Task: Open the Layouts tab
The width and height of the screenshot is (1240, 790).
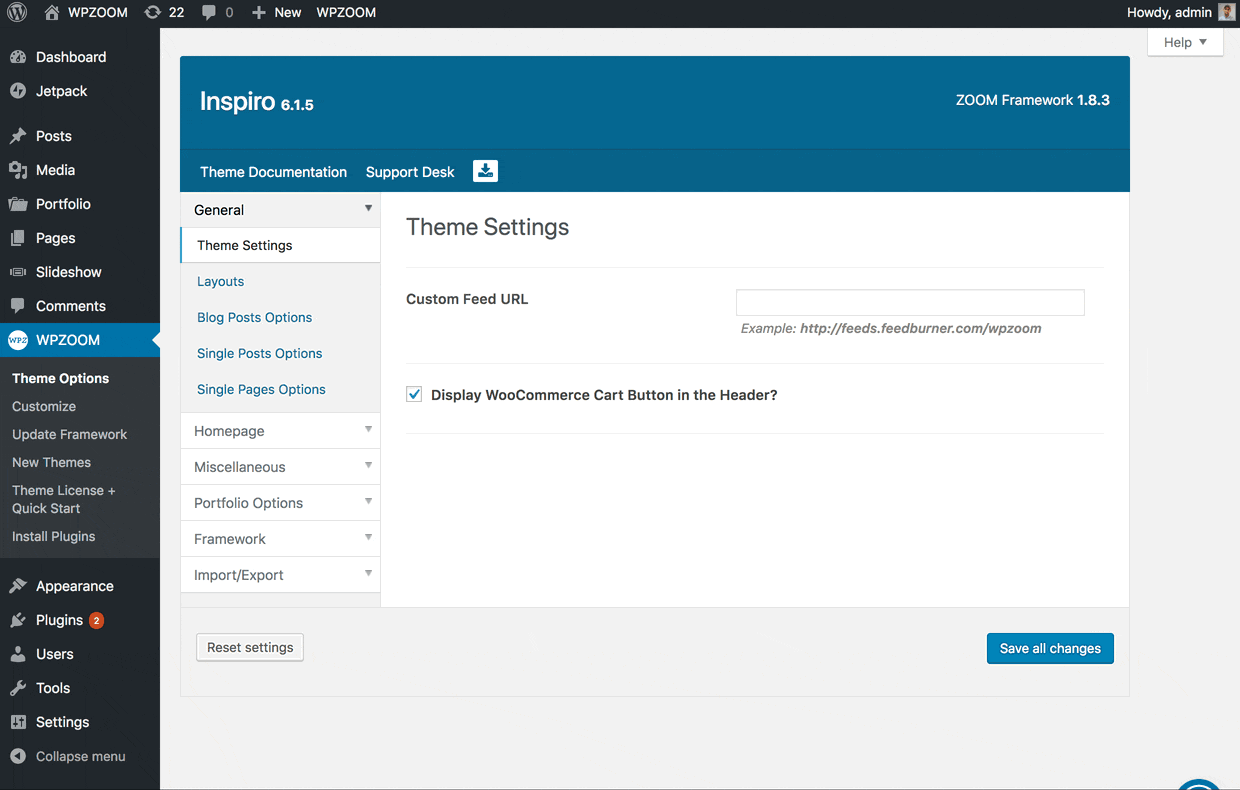Action: [220, 281]
